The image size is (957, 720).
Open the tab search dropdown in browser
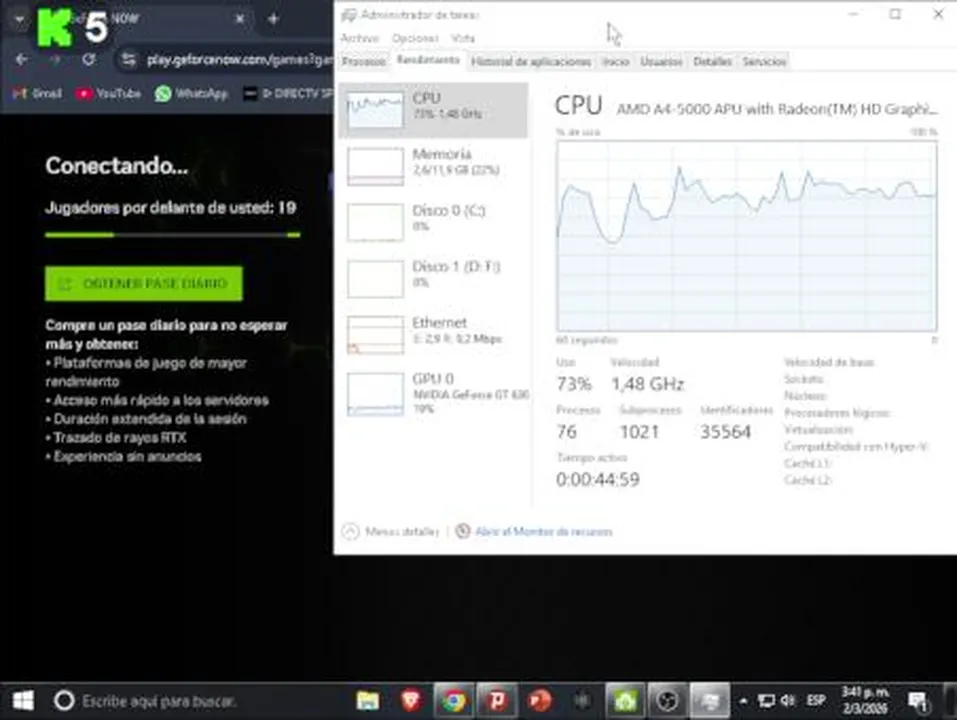pos(19,19)
